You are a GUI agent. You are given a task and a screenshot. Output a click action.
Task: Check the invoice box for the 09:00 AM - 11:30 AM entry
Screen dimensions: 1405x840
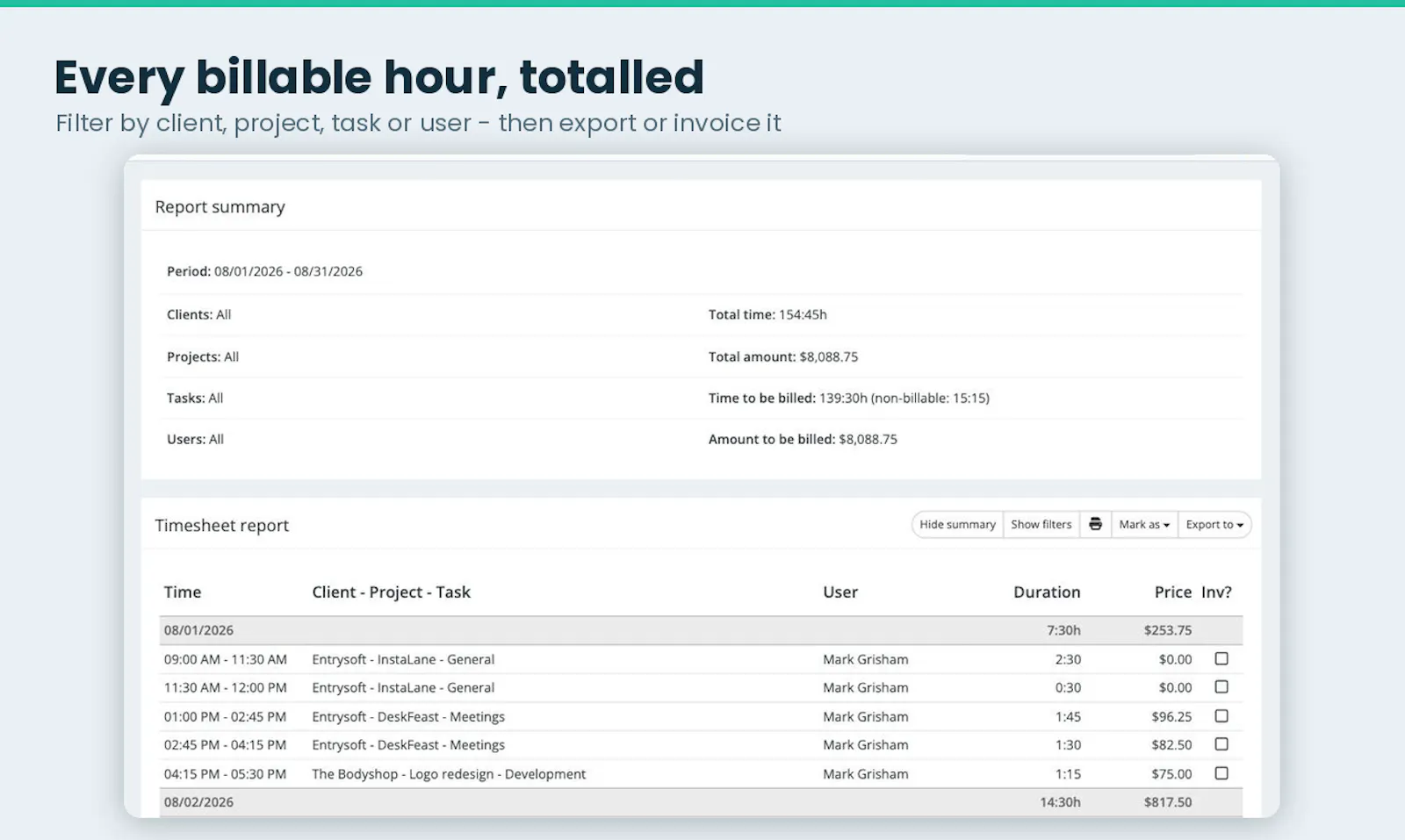tap(1221, 658)
